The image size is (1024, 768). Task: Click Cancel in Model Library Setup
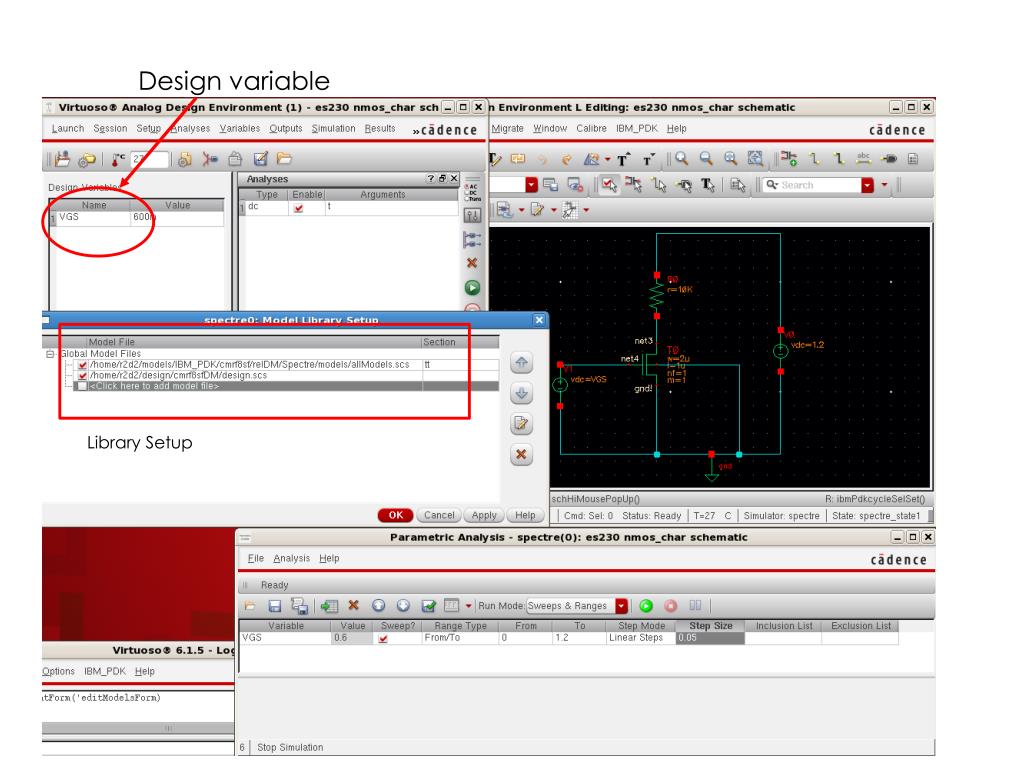tap(439, 515)
